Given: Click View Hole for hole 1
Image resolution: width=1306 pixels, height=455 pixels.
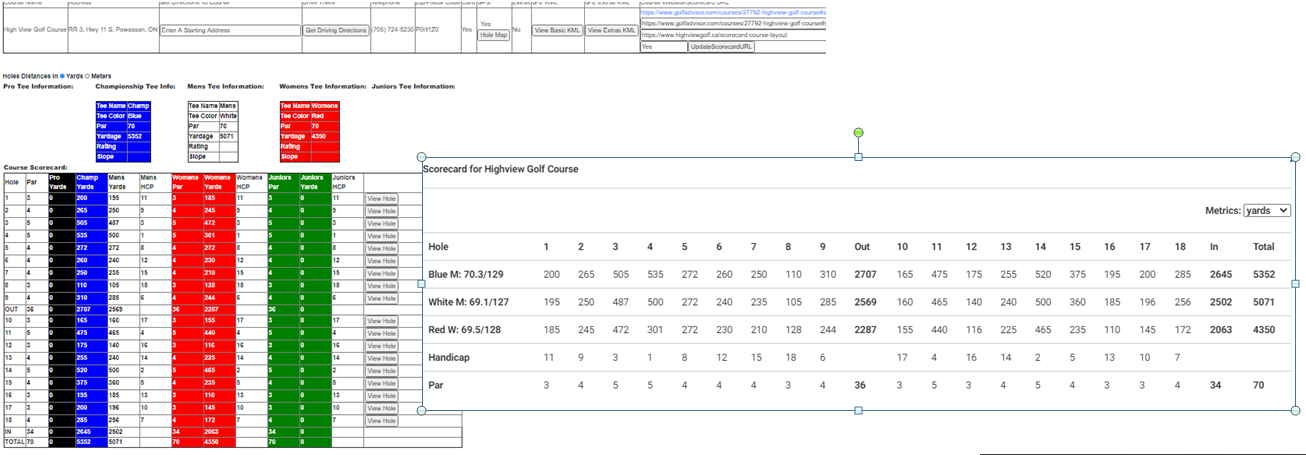Looking at the screenshot, I should (382, 199).
